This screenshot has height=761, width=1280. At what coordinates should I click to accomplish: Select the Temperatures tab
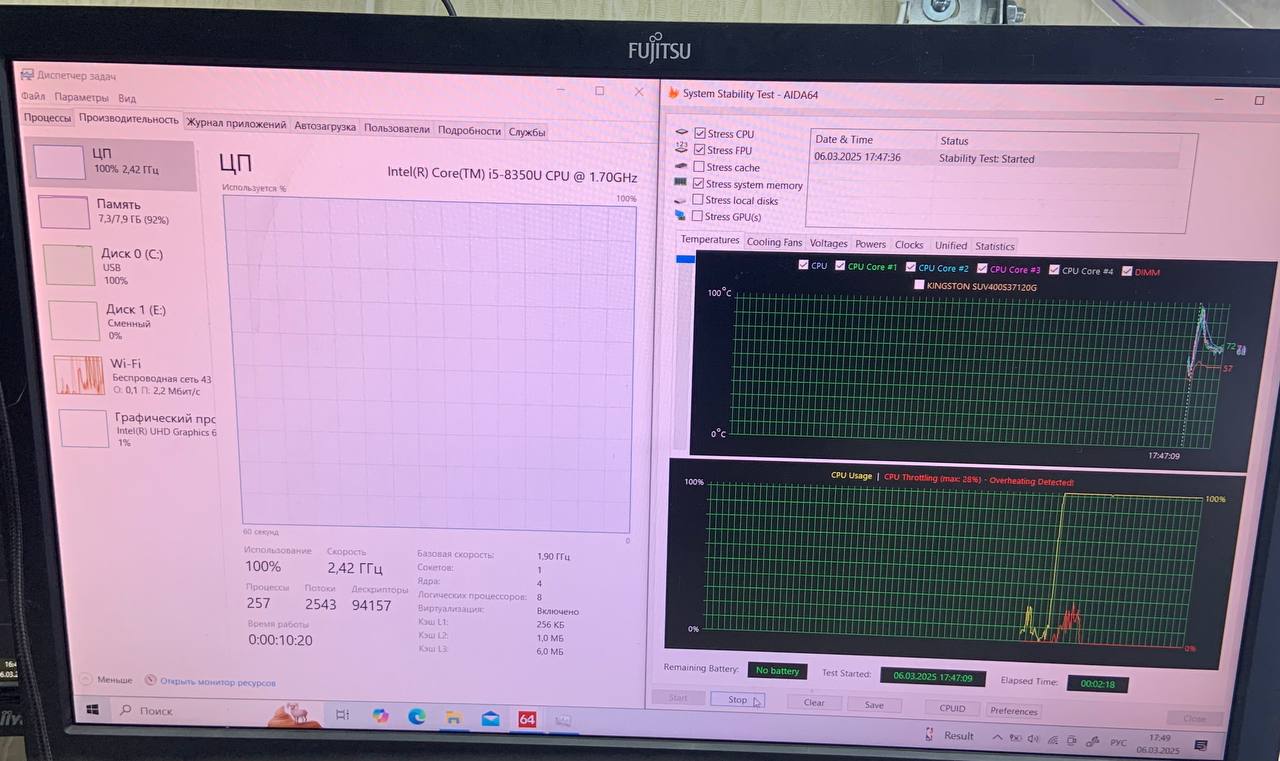(x=710, y=240)
